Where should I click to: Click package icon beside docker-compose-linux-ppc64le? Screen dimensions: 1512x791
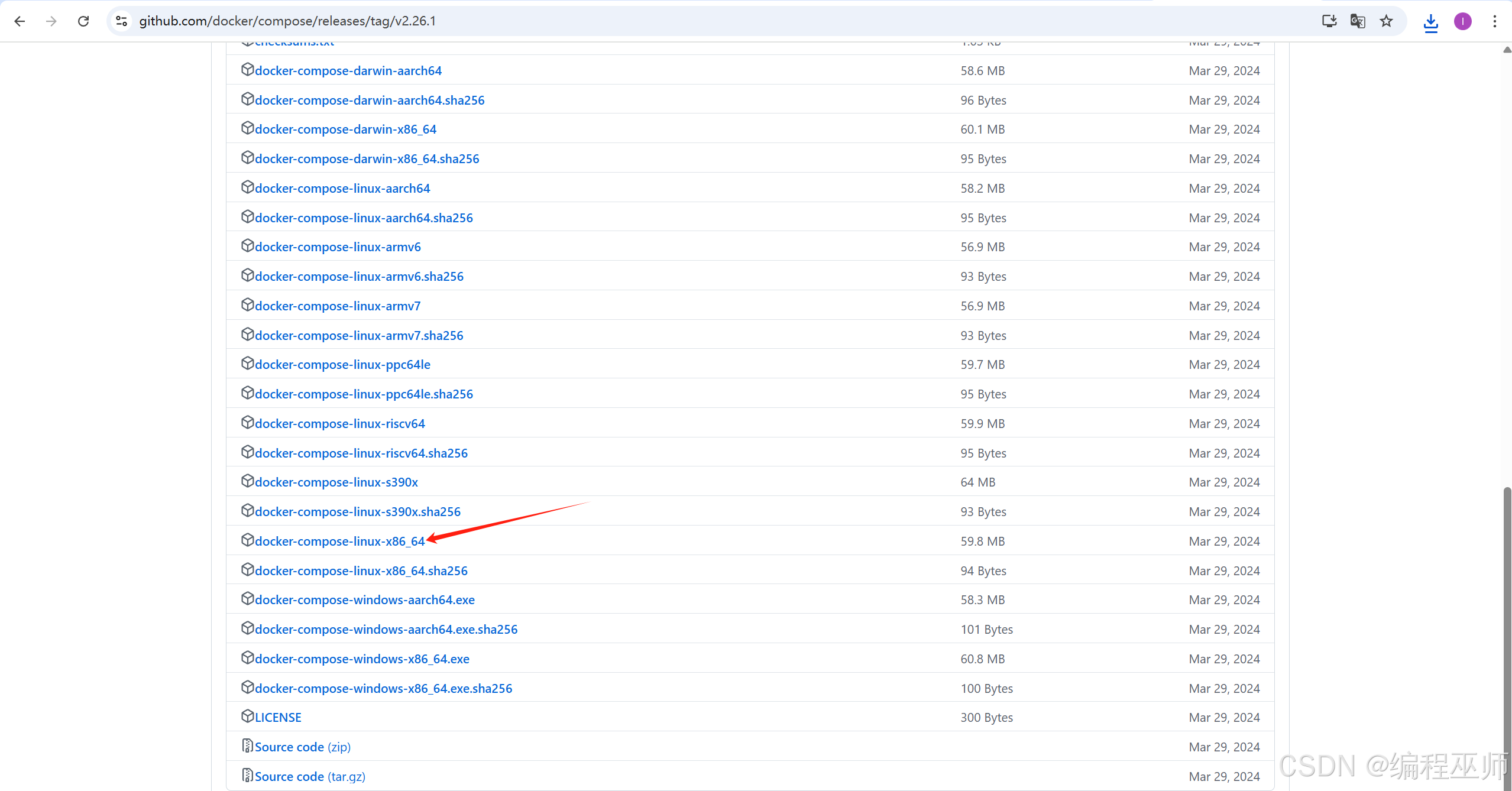(x=247, y=363)
